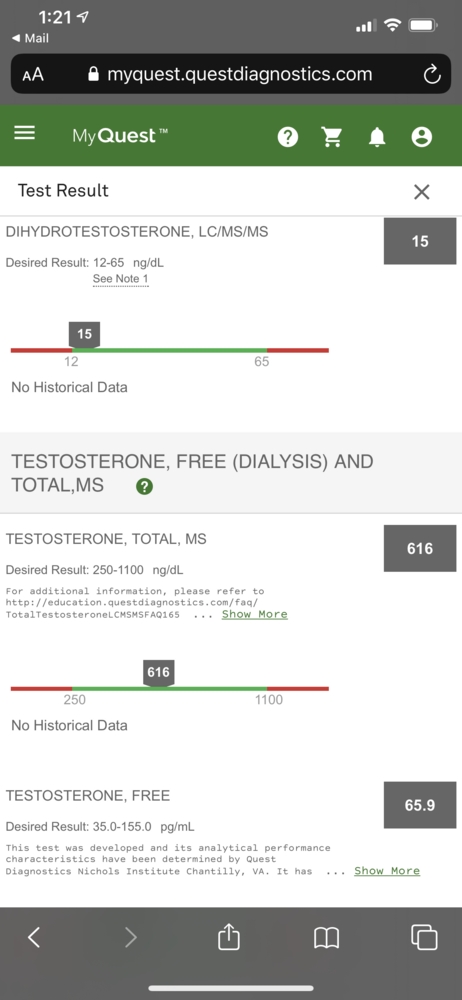Tap the AA reader text size control
Viewport: 462px width, 1000px height.
click(x=33, y=75)
